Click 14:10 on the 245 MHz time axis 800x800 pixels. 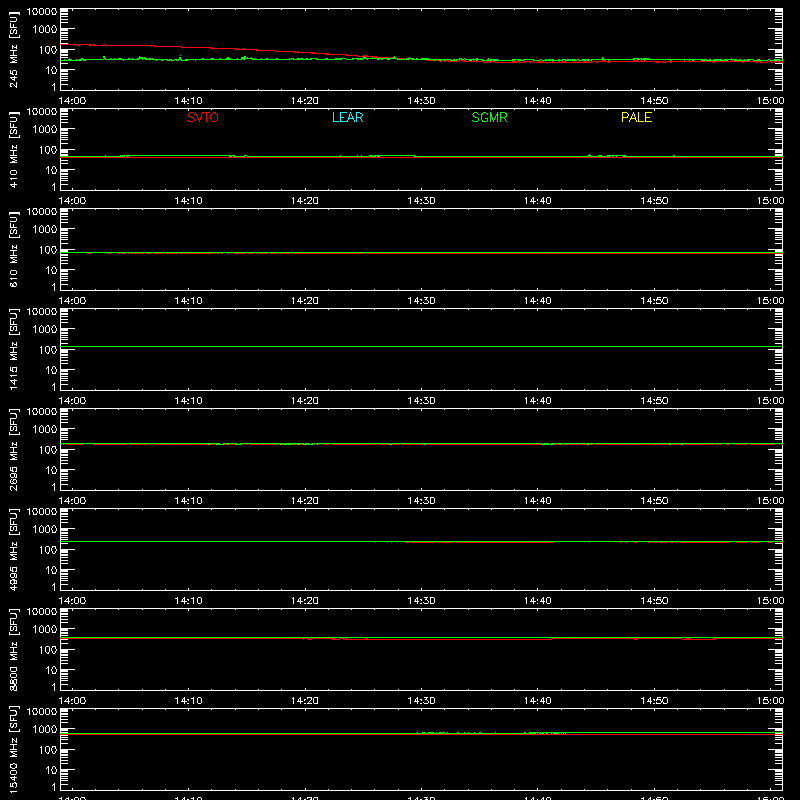point(188,101)
